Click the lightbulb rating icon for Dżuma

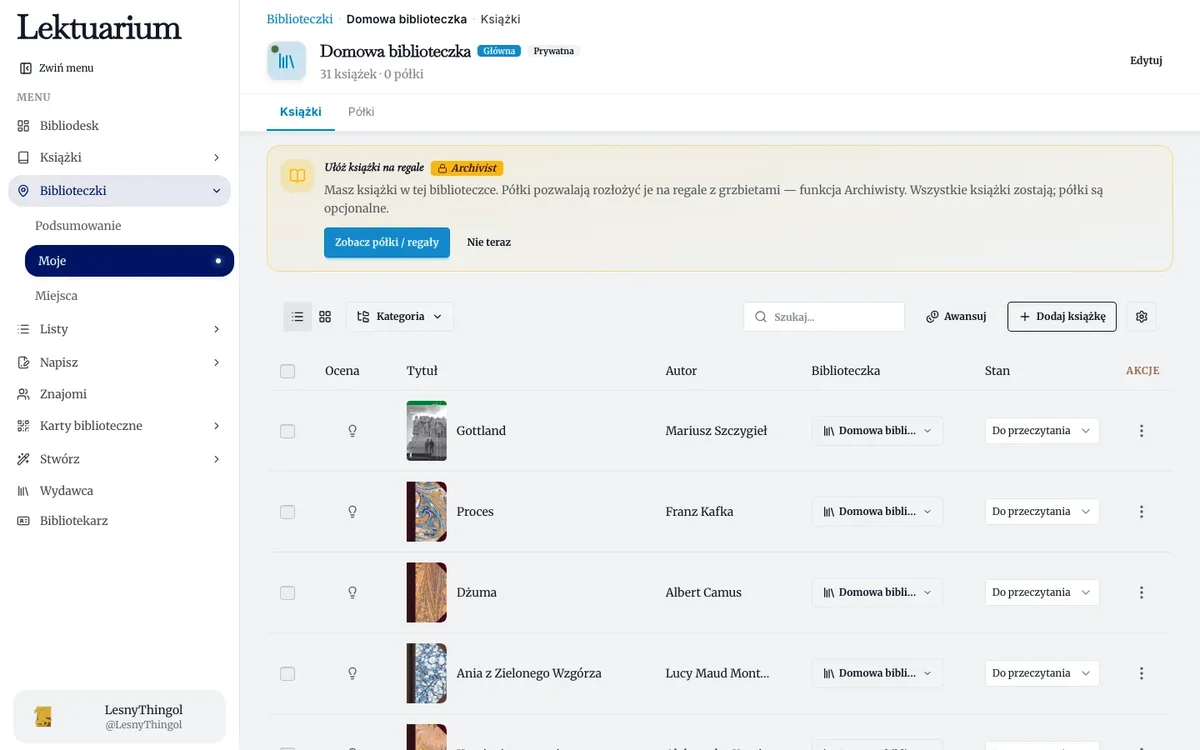(352, 593)
